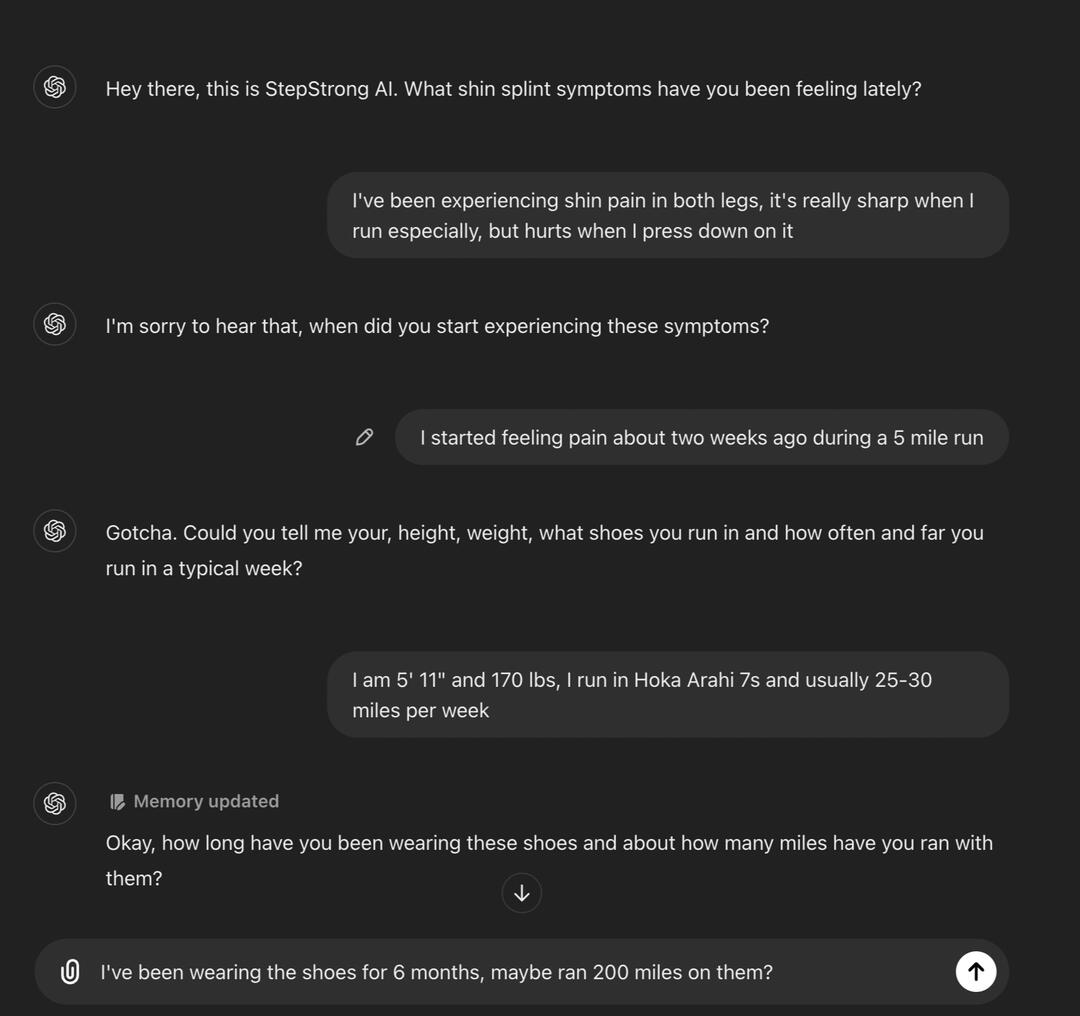Click the StepStrong AI greeting message text
Image resolution: width=1080 pixels, height=1016 pixels.
tap(513, 89)
